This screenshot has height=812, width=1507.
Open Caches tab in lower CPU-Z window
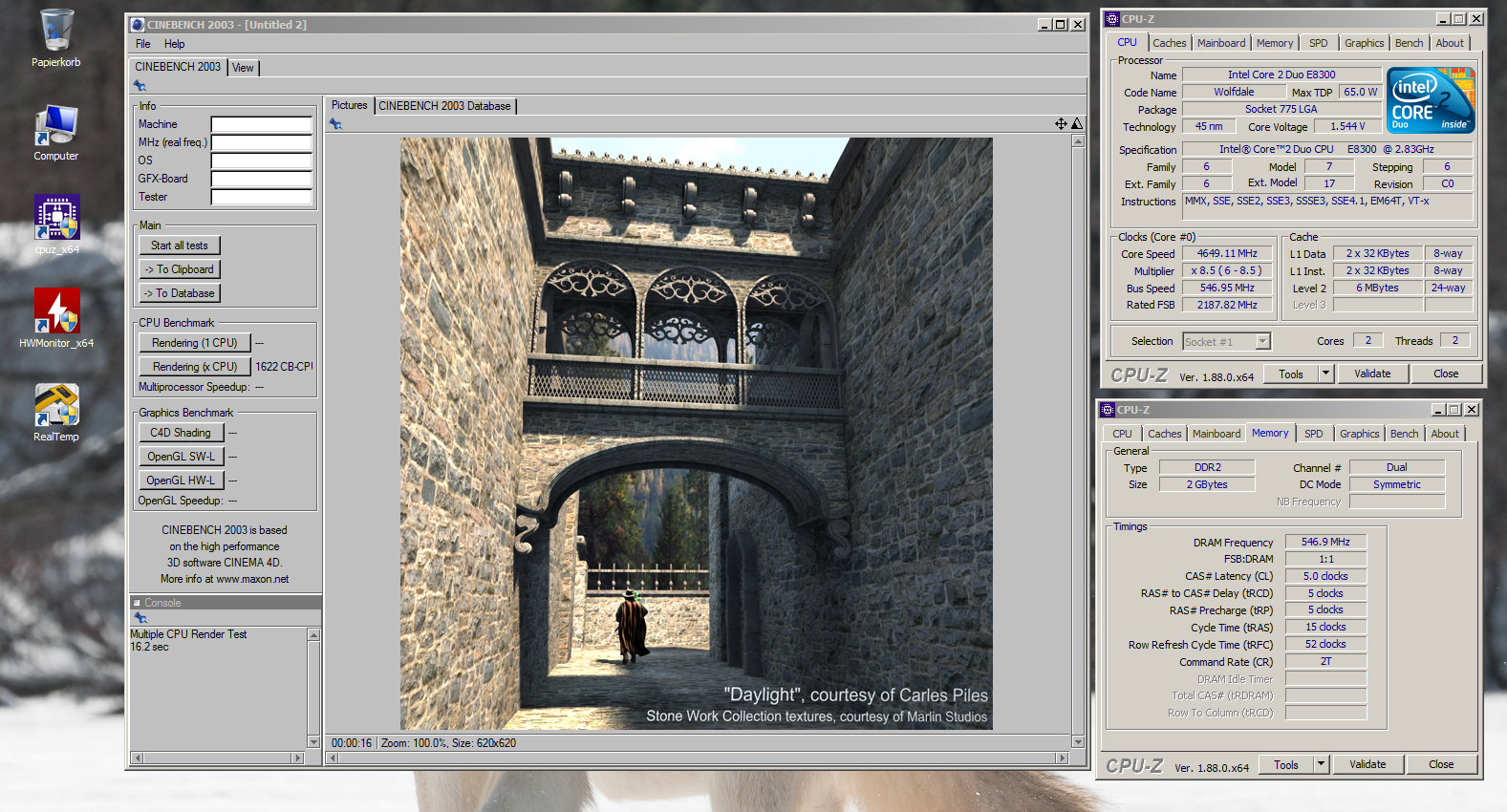[x=1164, y=434]
